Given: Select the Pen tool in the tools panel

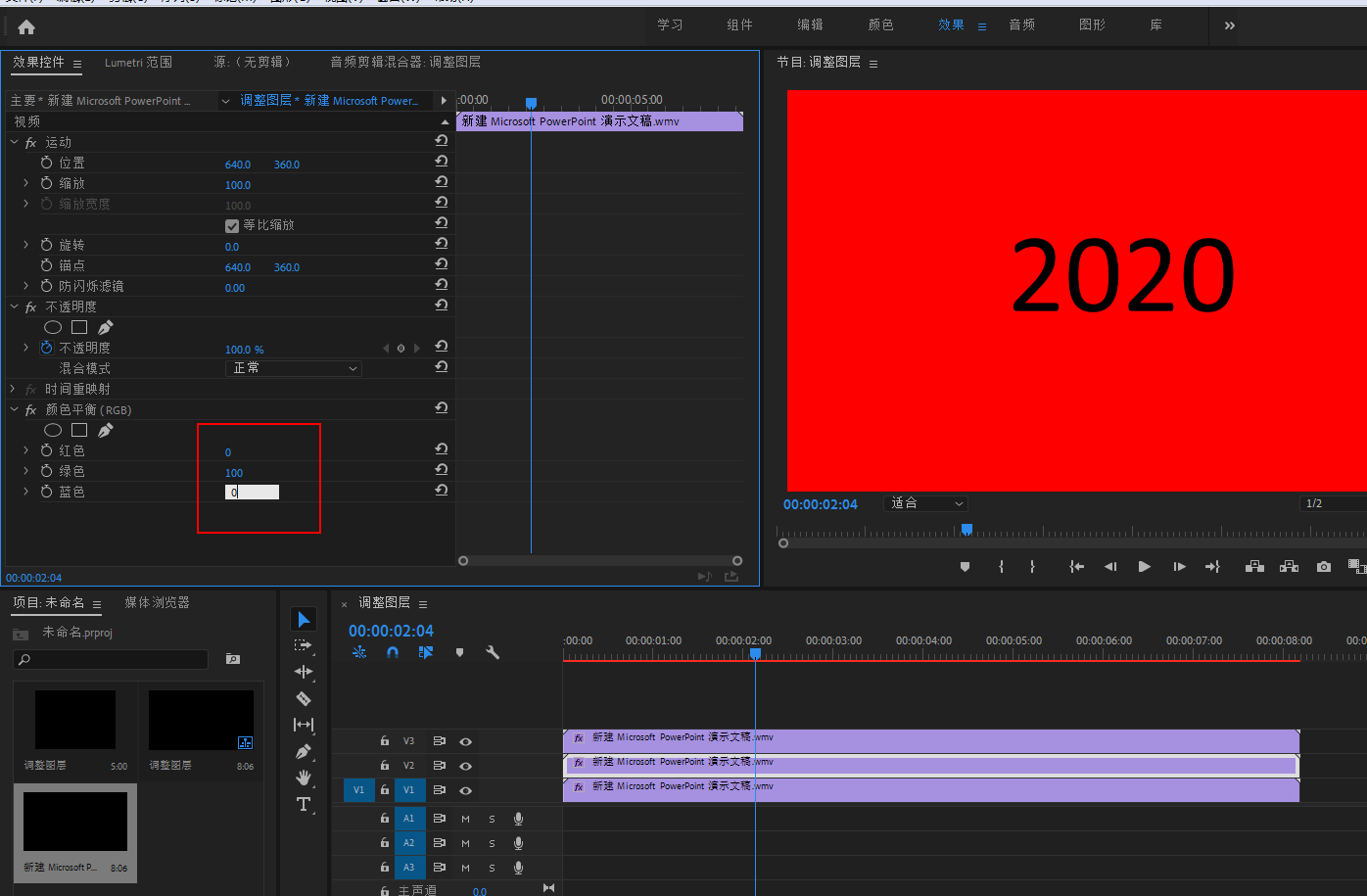Looking at the screenshot, I should [x=304, y=751].
